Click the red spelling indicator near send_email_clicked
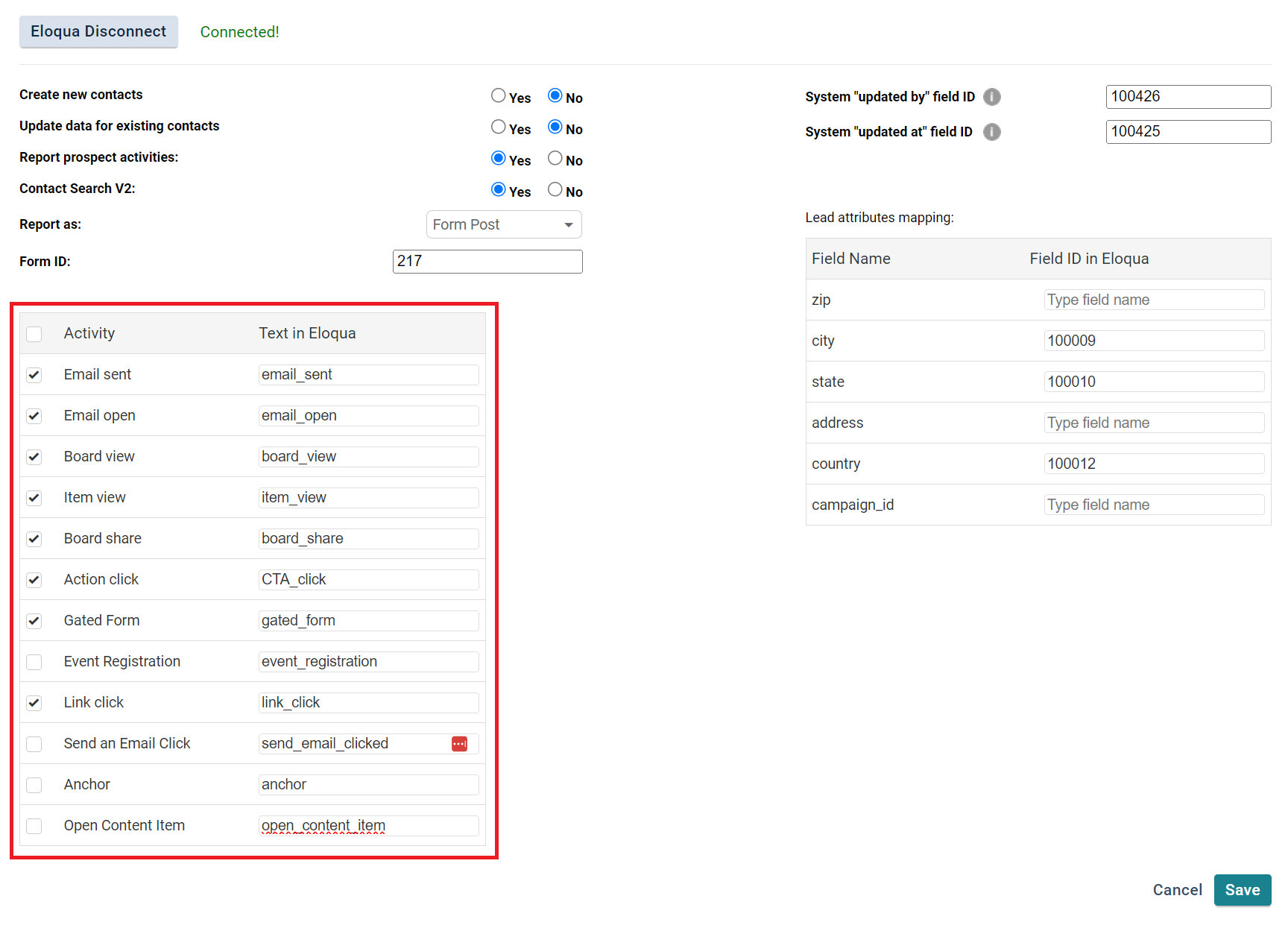Image resolution: width=1288 pixels, height=928 pixels. click(459, 743)
